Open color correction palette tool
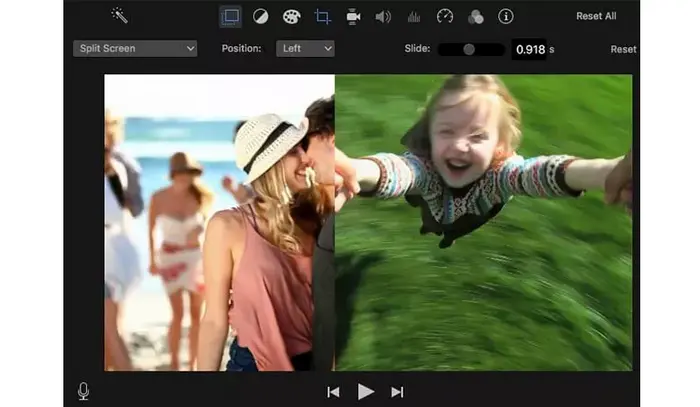 coord(291,16)
